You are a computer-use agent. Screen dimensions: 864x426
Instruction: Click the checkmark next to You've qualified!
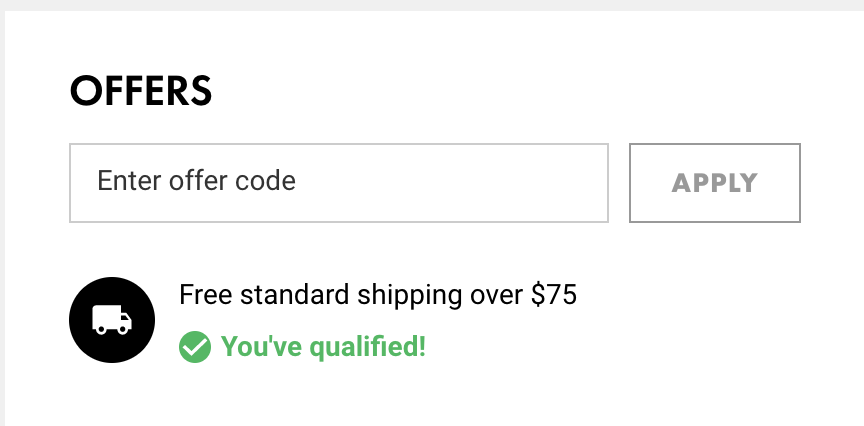(195, 348)
